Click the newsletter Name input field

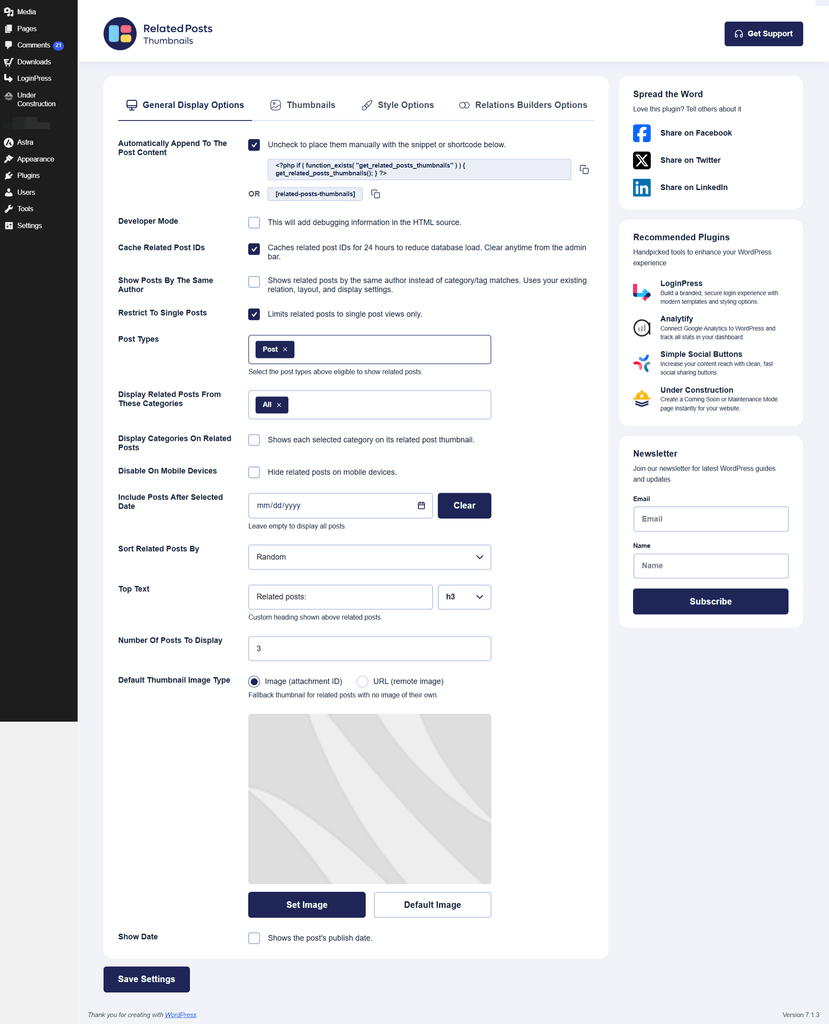(711, 566)
